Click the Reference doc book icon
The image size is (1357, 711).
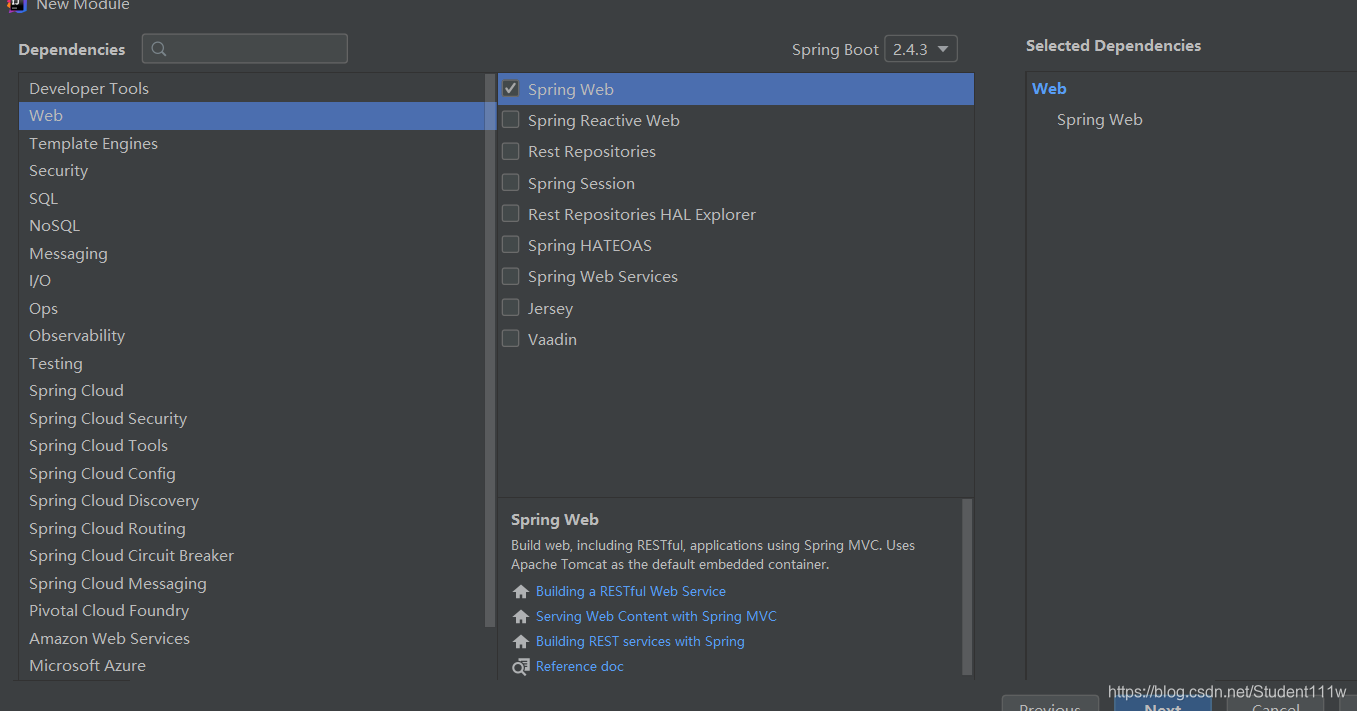click(521, 667)
